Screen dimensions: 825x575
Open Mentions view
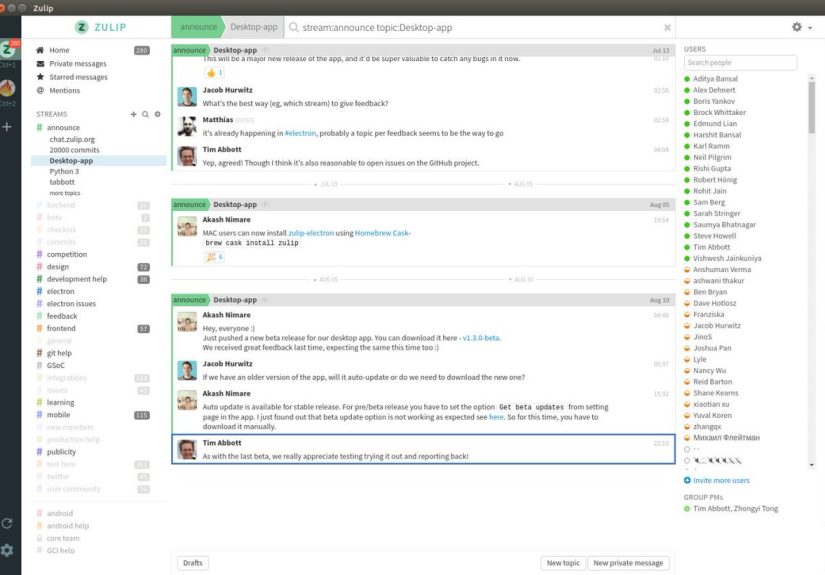(x=65, y=90)
